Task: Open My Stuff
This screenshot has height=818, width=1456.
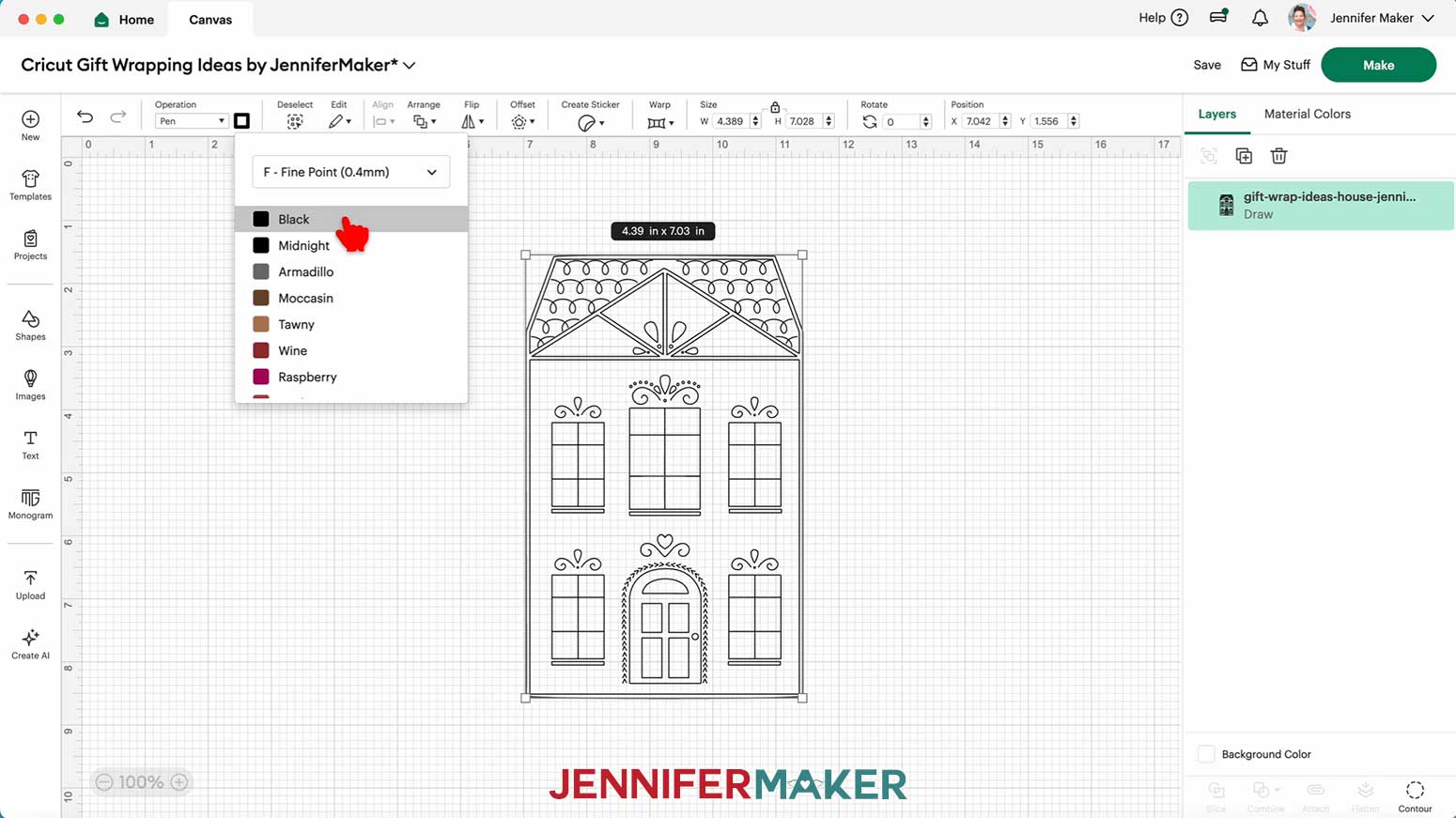Action: point(1276,65)
